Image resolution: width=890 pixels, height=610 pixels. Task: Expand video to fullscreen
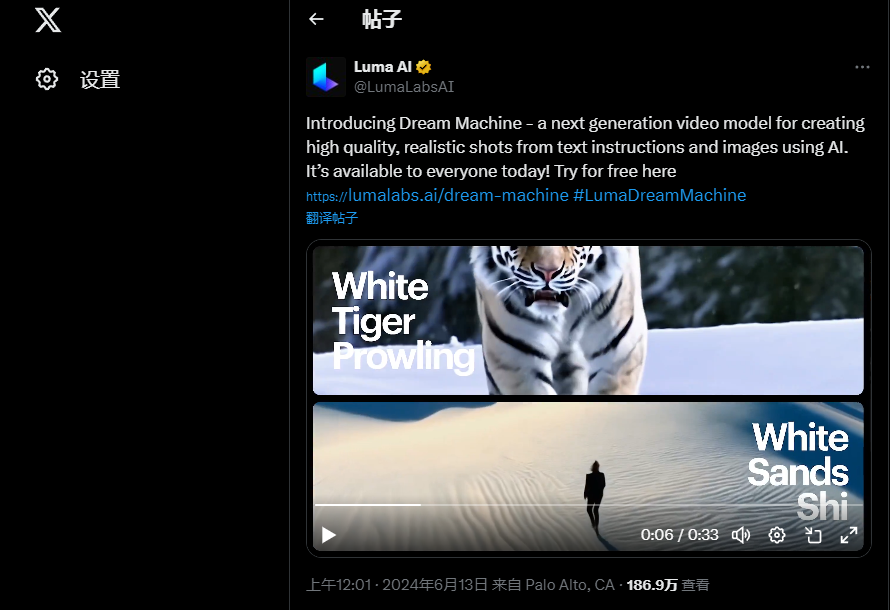[x=849, y=535]
